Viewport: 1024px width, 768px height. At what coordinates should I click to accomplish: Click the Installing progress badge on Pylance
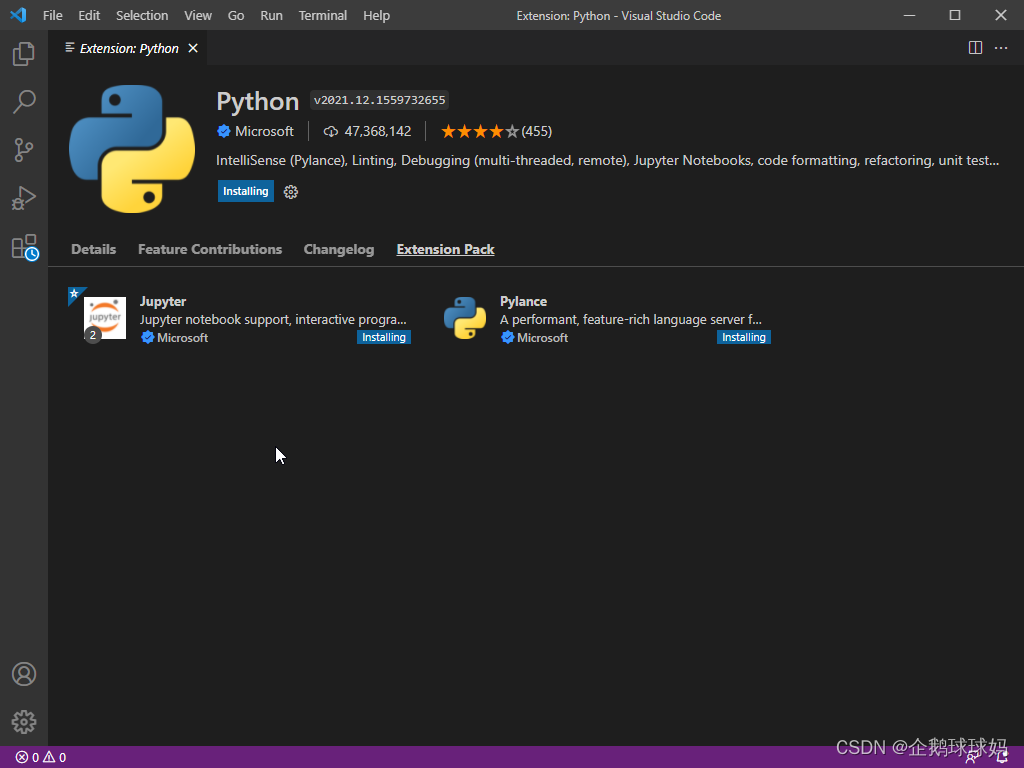tap(743, 337)
